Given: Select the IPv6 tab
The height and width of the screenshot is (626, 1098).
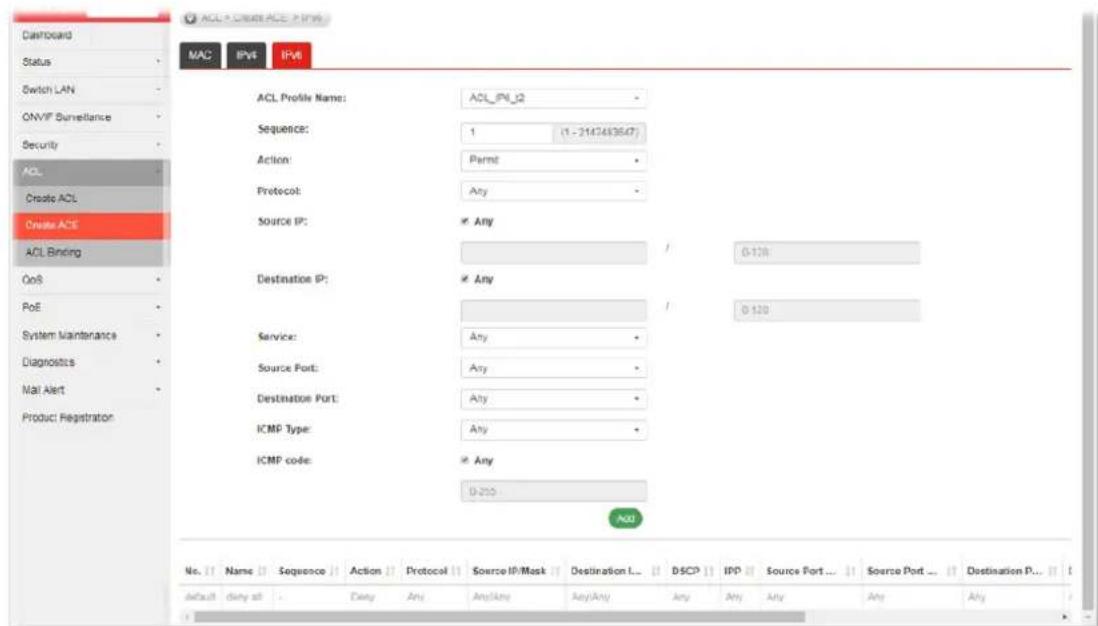Looking at the screenshot, I should [291, 55].
